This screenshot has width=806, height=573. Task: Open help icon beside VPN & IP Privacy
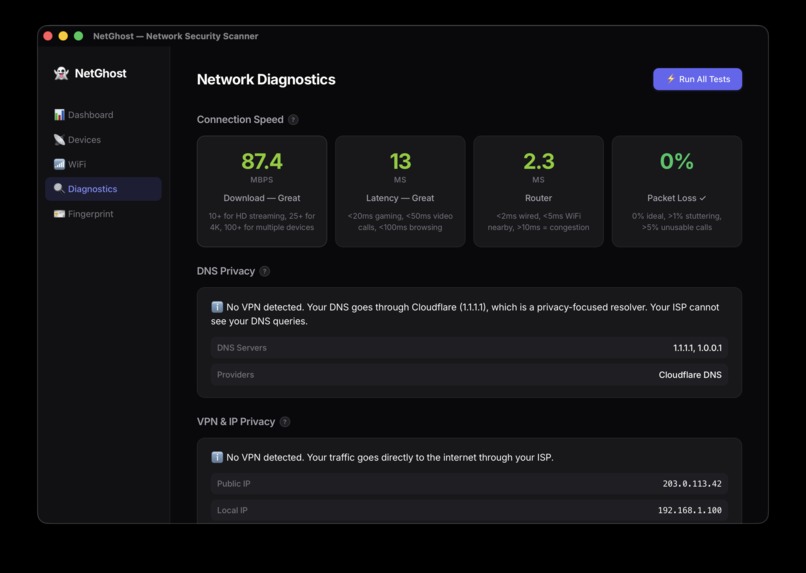(285, 422)
